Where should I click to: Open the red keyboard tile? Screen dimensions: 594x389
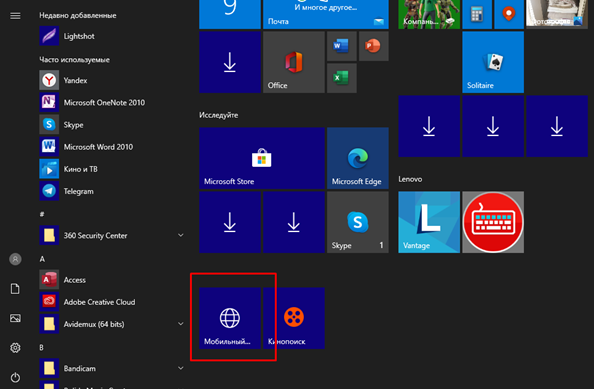[x=493, y=222]
